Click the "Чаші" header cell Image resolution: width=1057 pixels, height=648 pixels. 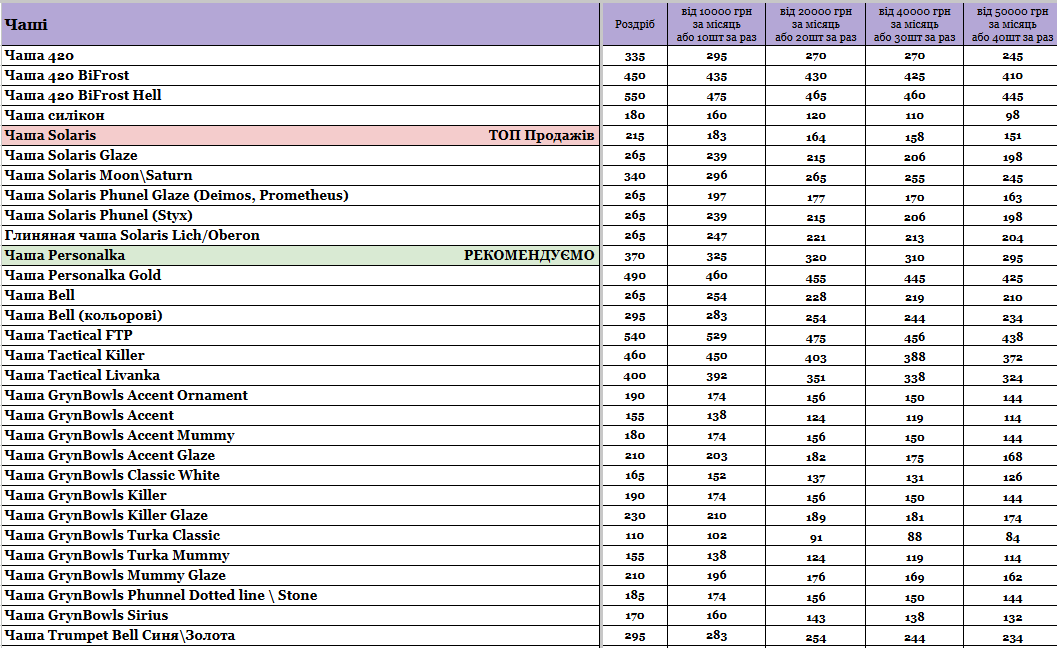click(x=27, y=24)
